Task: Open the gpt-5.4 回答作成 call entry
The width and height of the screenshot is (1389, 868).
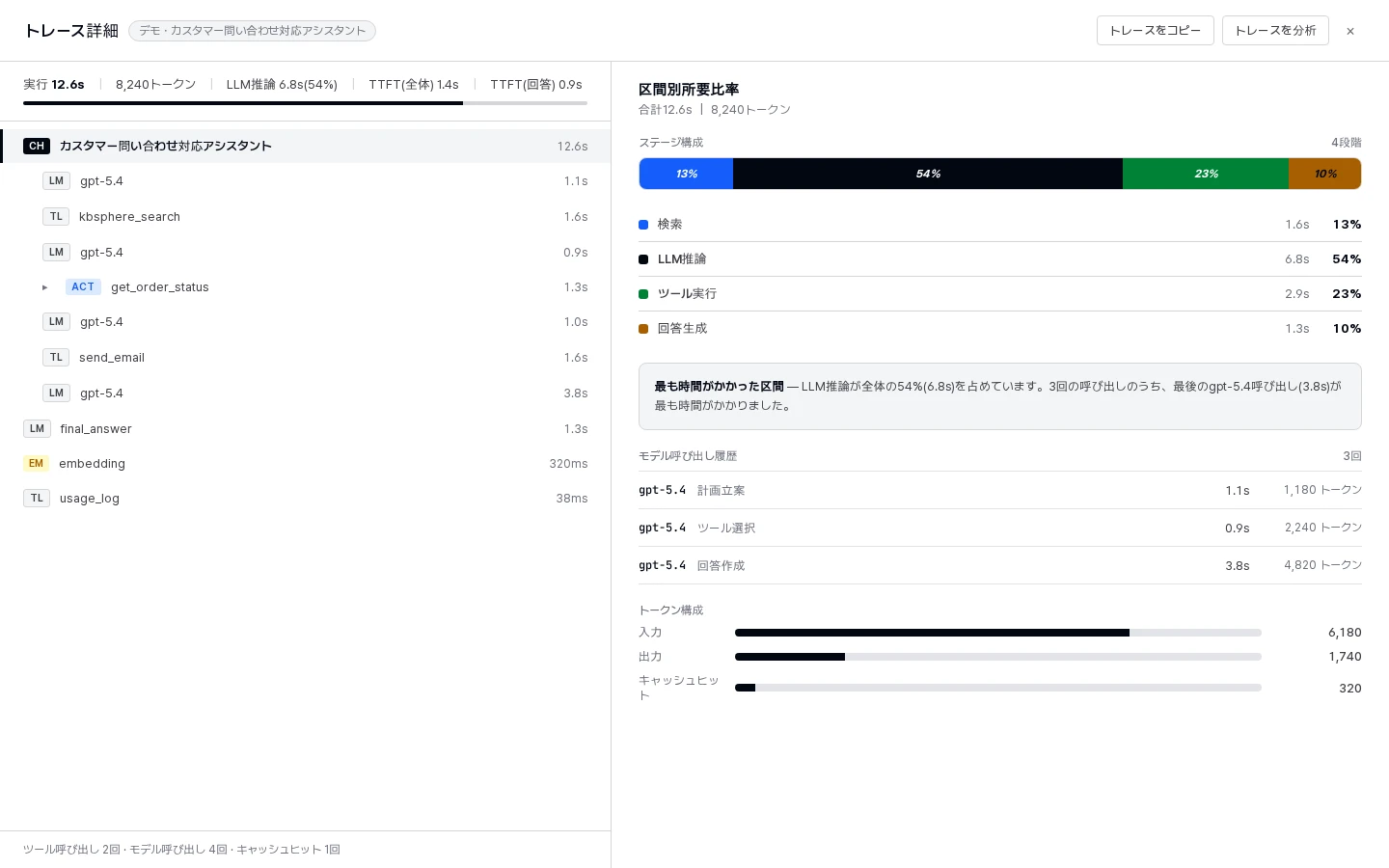Action: [1000, 566]
